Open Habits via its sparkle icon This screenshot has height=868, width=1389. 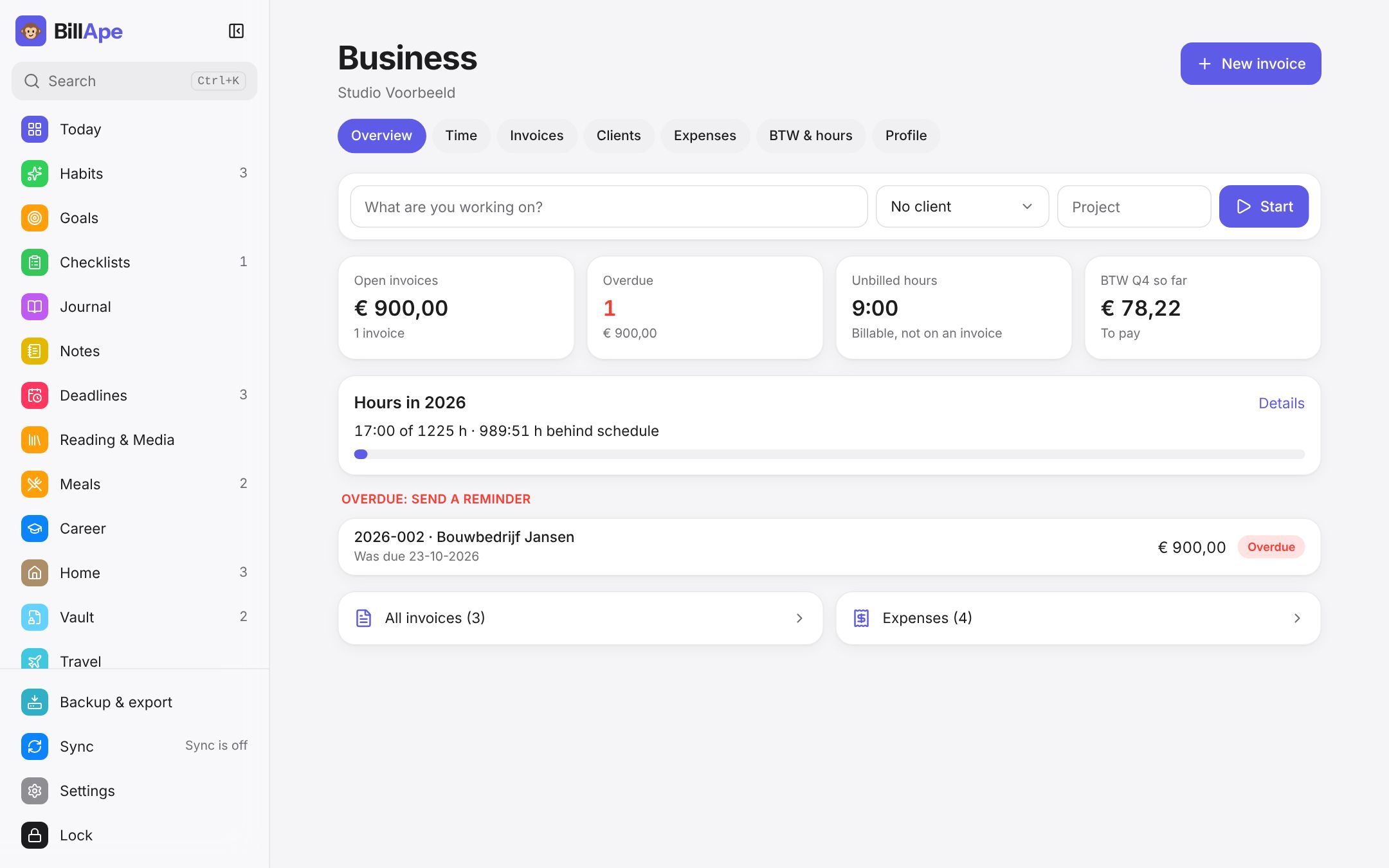coord(35,174)
